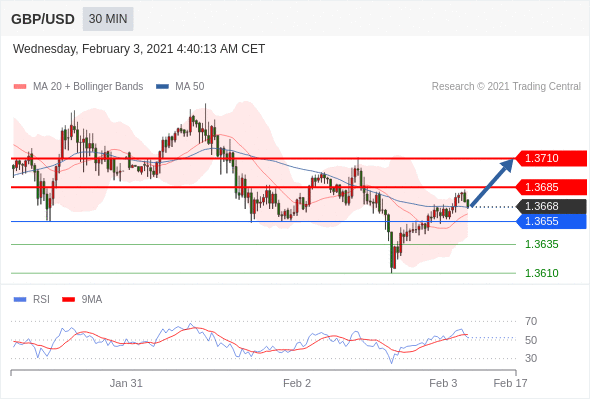The height and width of the screenshot is (400, 590).
Task: Click the blue MA 50 legend swatch
Action: coord(163,87)
